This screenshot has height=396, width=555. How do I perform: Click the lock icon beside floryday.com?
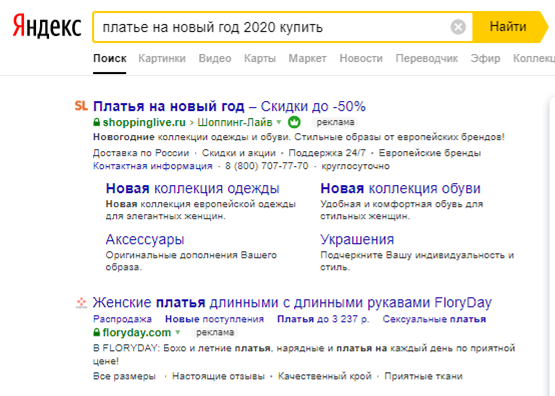coord(96,333)
